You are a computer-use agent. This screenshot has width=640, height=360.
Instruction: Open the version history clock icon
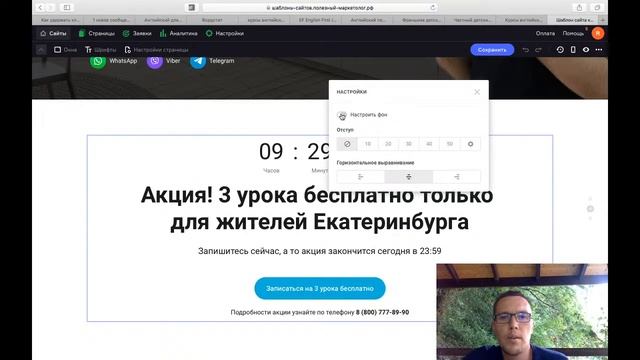point(560,50)
